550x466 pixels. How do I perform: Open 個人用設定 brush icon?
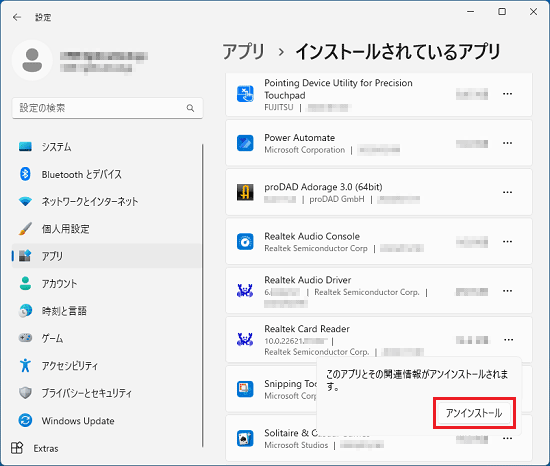pos(25,229)
